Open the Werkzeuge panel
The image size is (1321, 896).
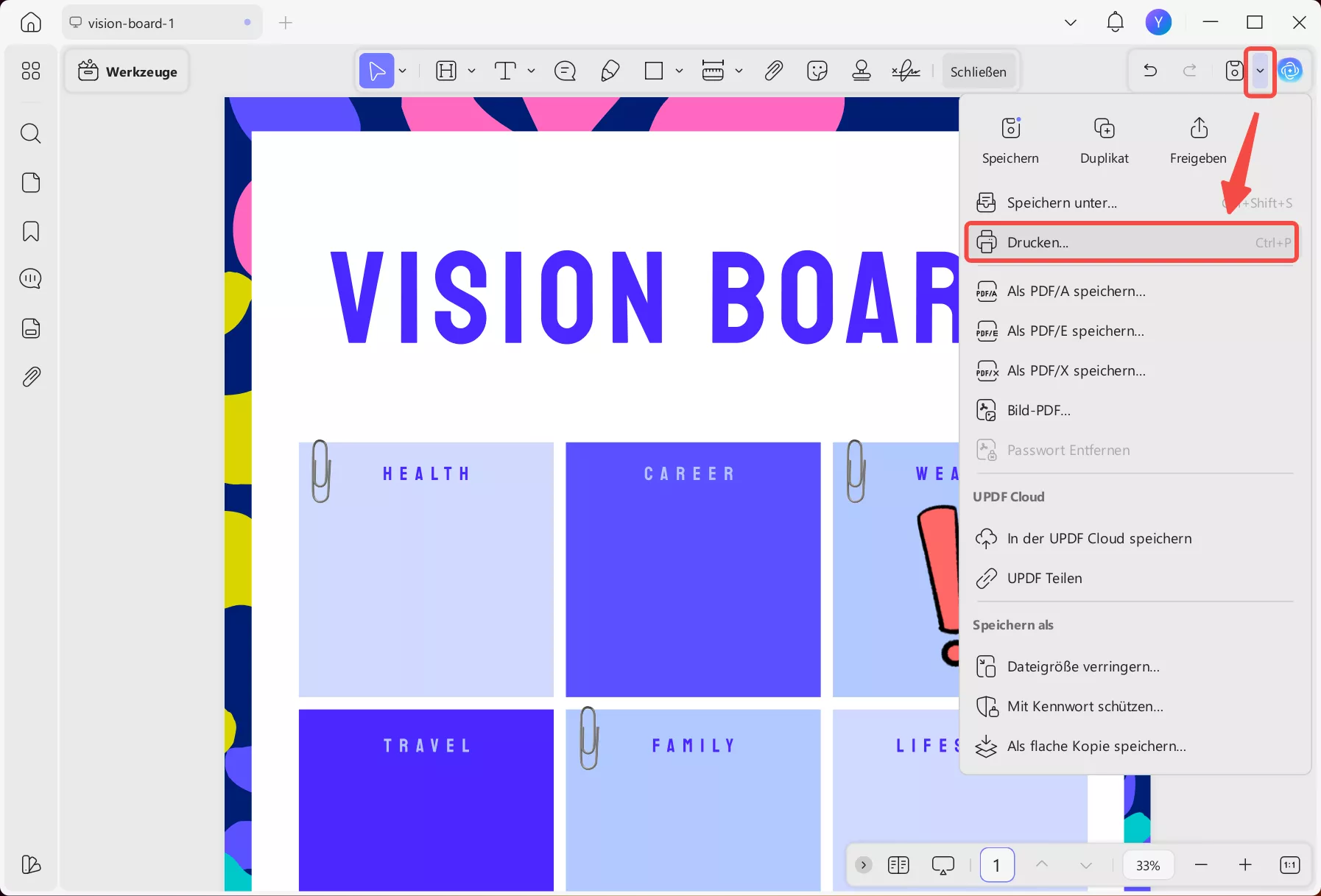coord(126,71)
